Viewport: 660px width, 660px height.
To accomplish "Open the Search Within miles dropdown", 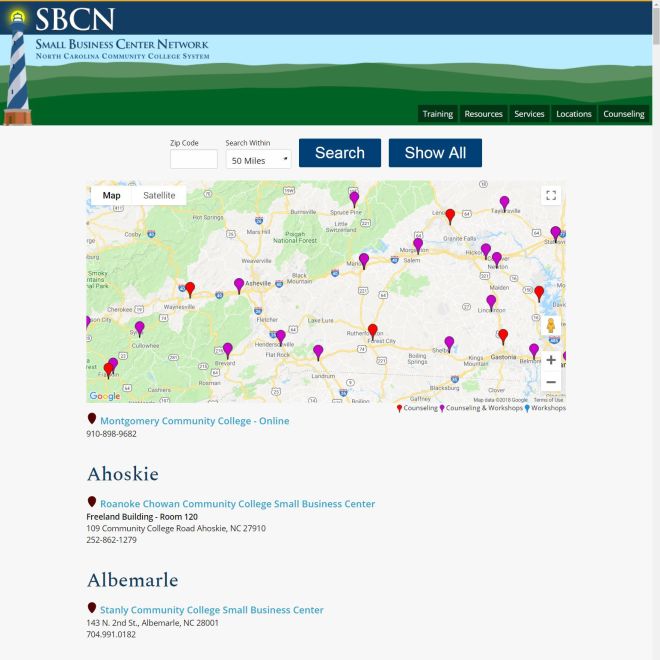I will tap(258, 160).
